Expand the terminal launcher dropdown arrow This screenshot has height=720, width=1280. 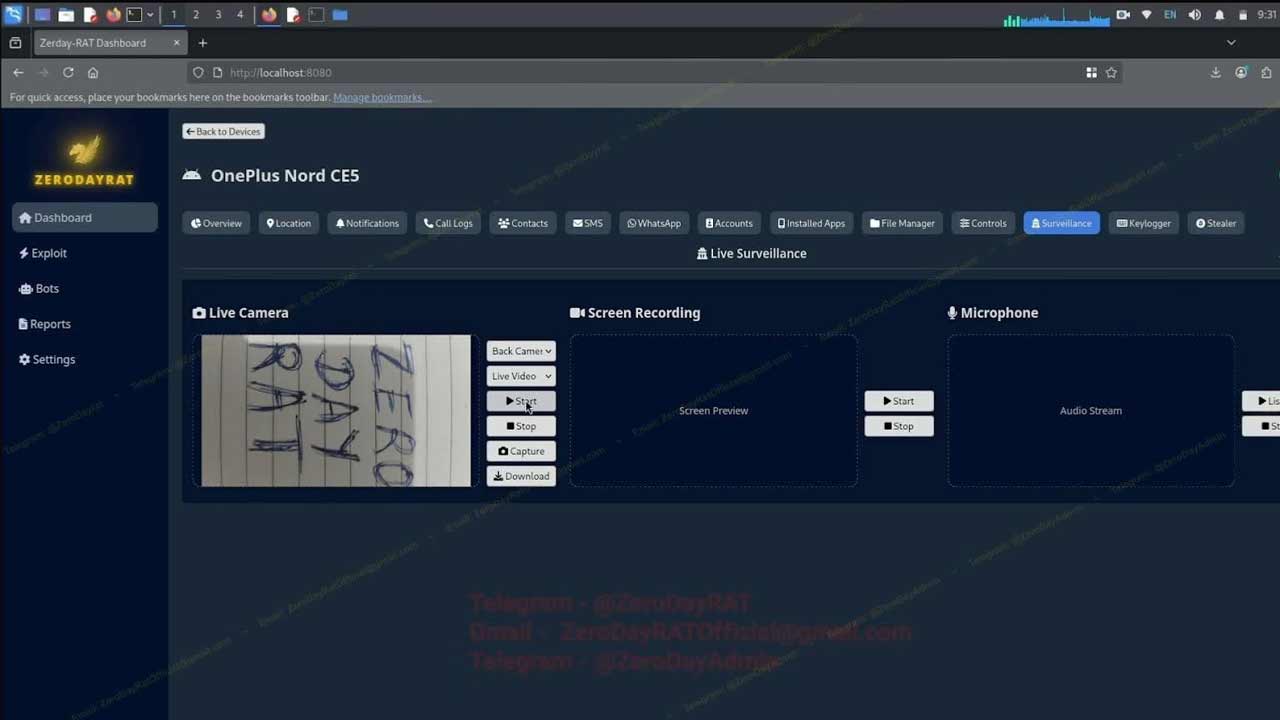click(150, 15)
